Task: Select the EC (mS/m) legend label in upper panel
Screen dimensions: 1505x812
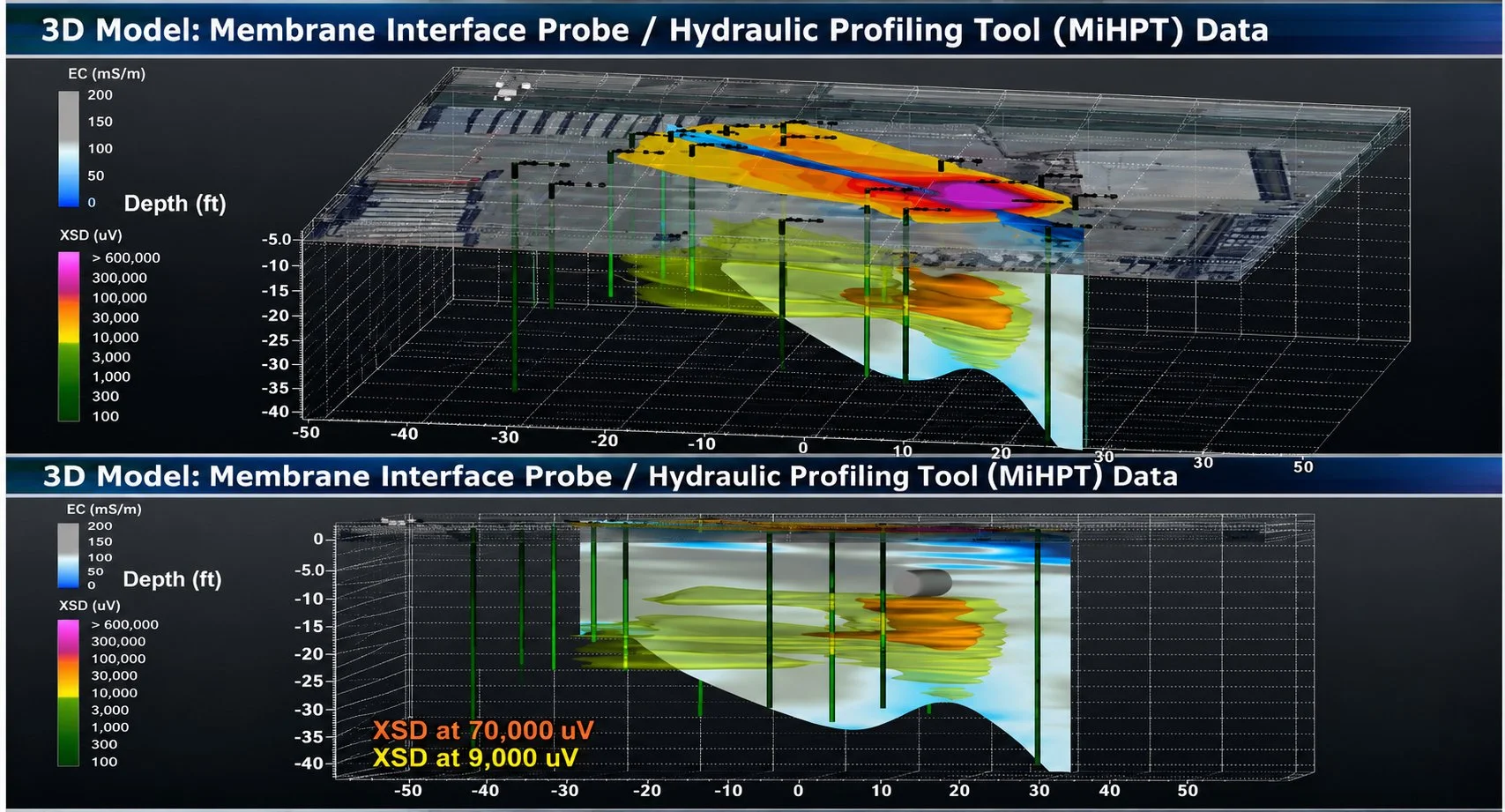Action: coord(107,74)
